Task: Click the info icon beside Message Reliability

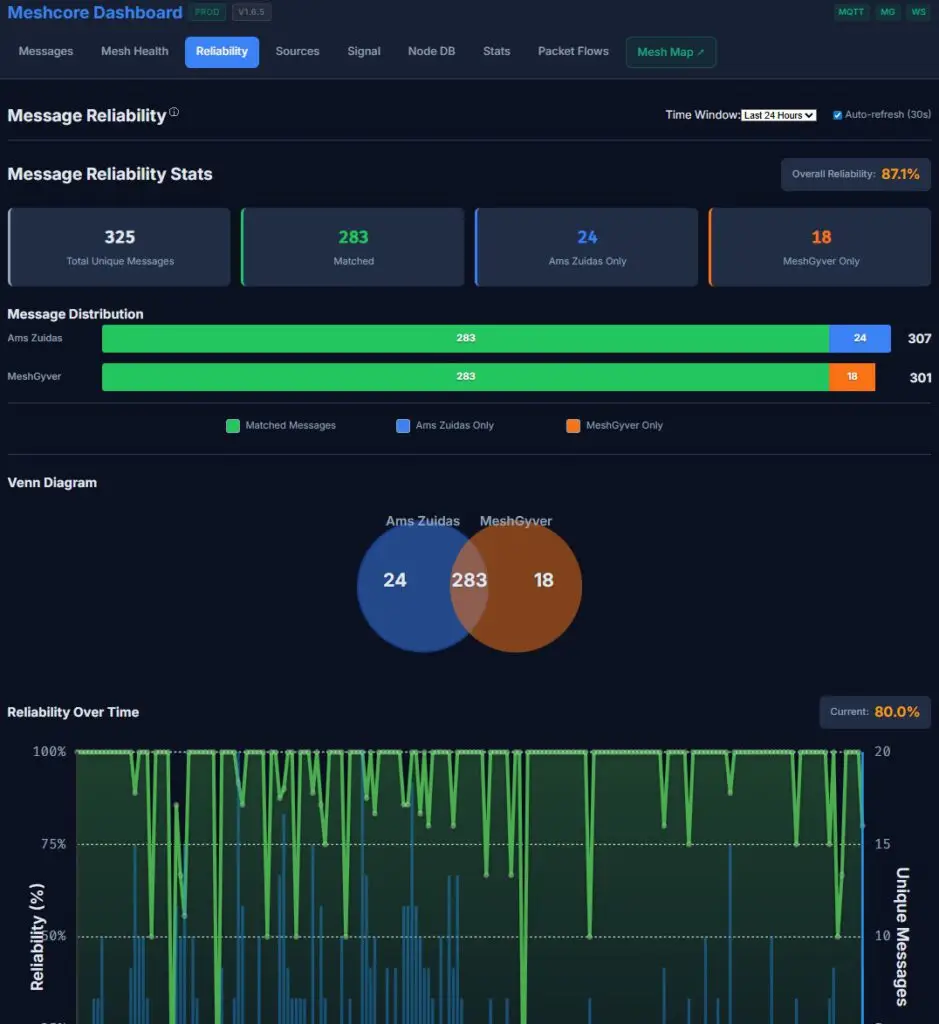Action: 174,113
